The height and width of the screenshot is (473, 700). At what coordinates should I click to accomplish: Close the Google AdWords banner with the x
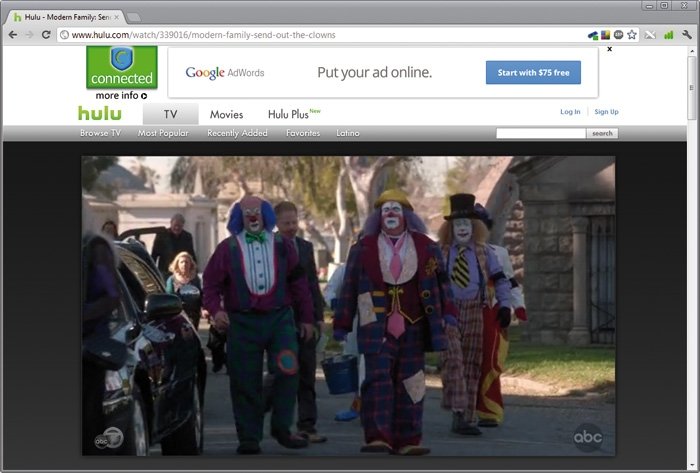click(609, 49)
